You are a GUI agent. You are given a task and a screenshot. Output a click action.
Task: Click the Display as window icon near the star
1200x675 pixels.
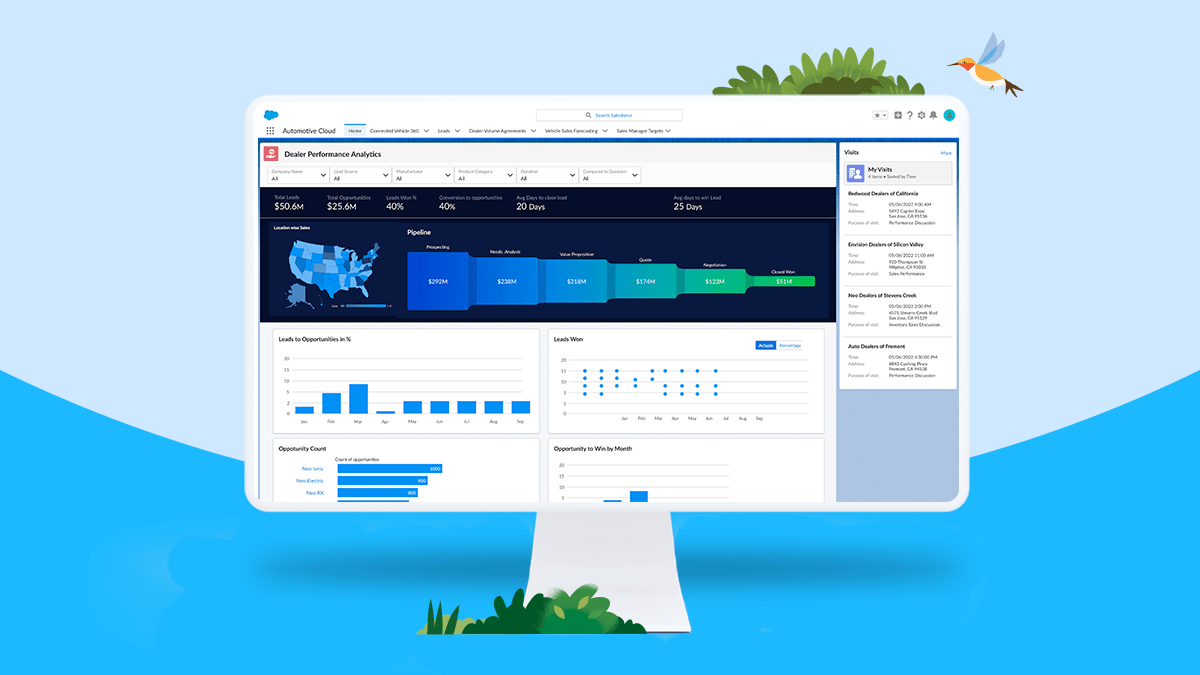coord(898,115)
